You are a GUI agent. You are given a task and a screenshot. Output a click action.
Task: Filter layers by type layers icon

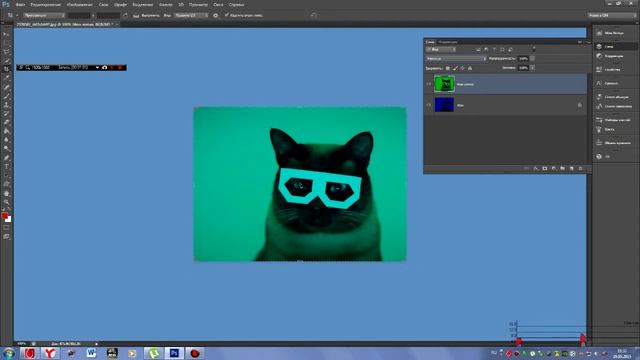tap(494, 49)
